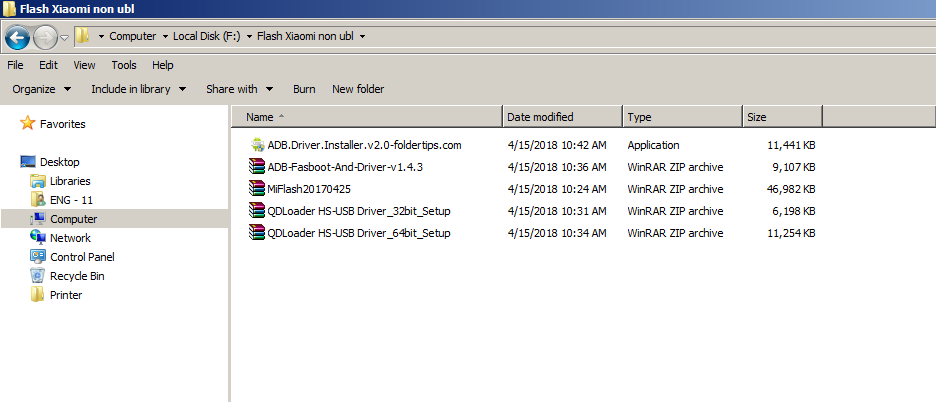Click the Forward navigation arrow button
The image size is (936, 402).
[45, 38]
